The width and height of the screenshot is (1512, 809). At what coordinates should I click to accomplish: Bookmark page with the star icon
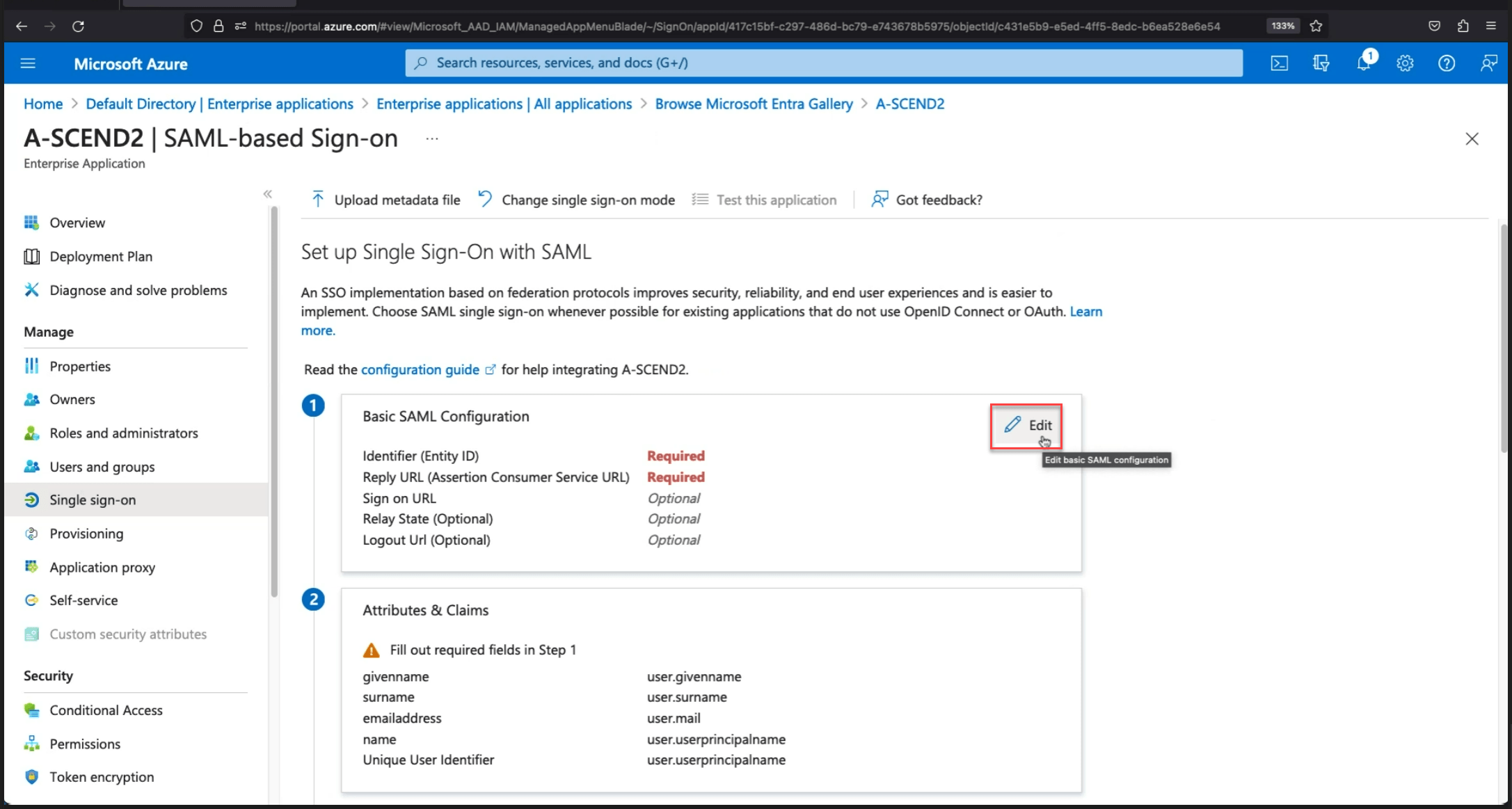(1316, 26)
